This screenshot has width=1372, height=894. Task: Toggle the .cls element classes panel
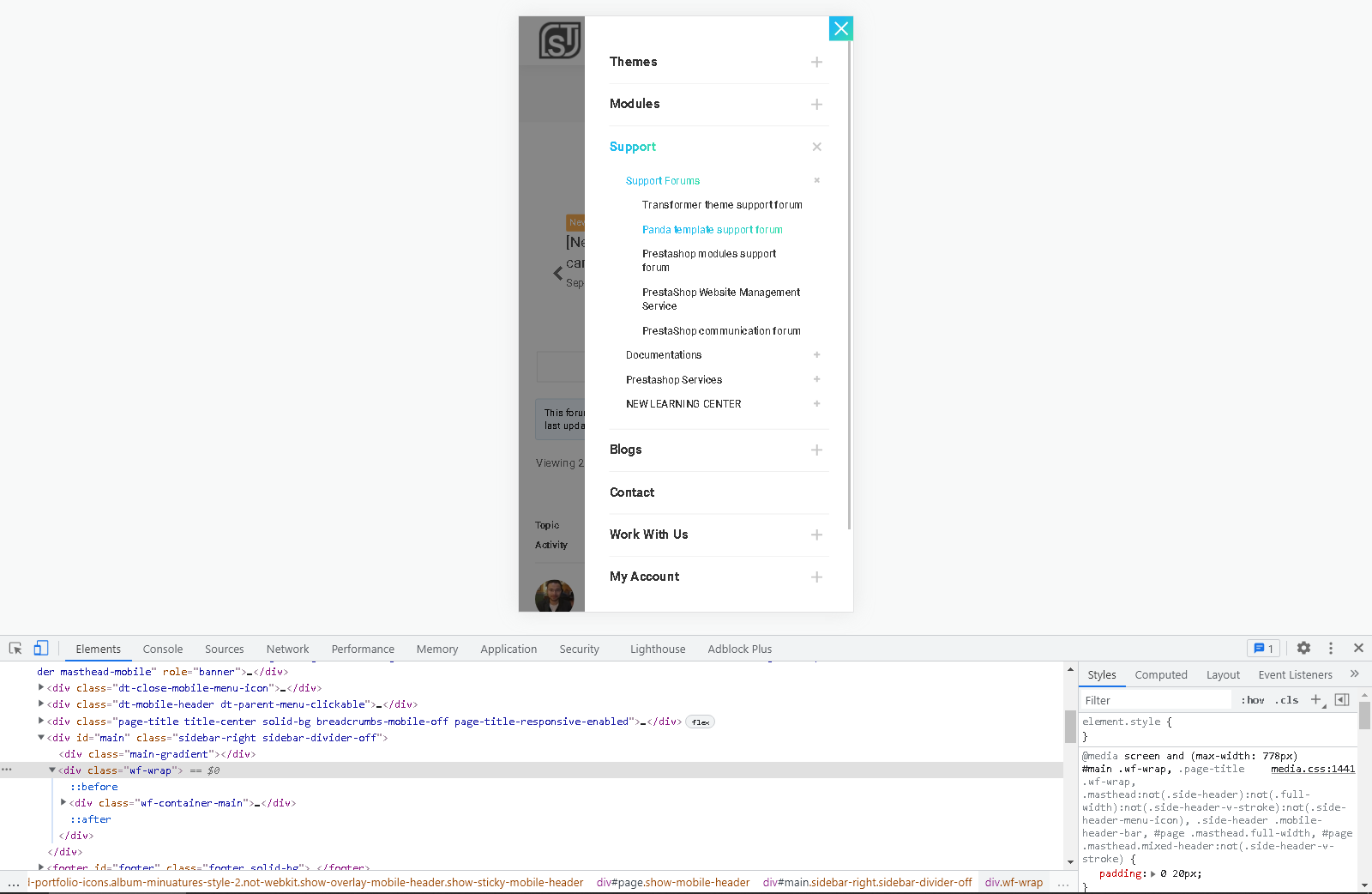coord(1286,700)
